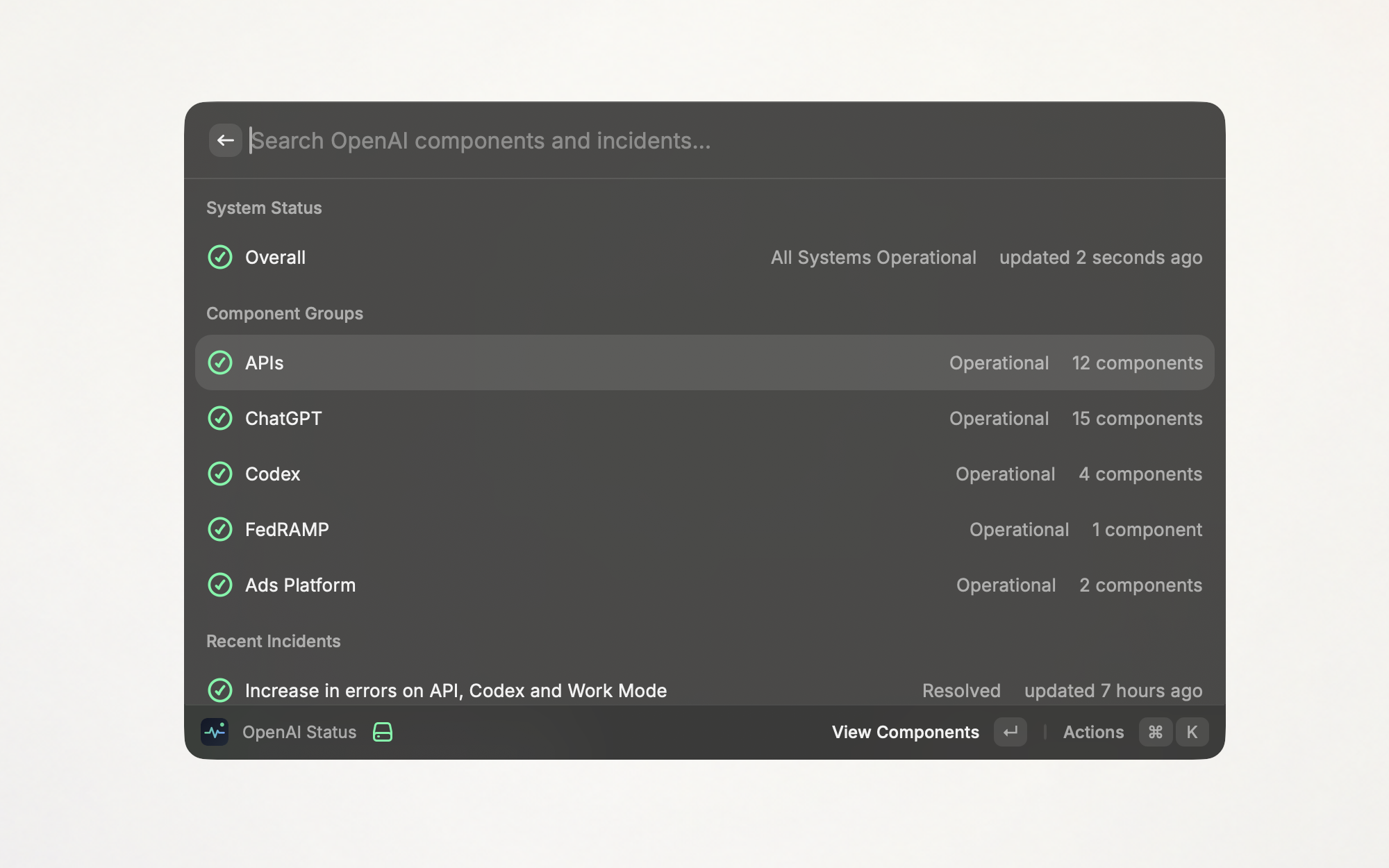Click the '12 components' label
Screen dimensions: 1389x868
1137,362
